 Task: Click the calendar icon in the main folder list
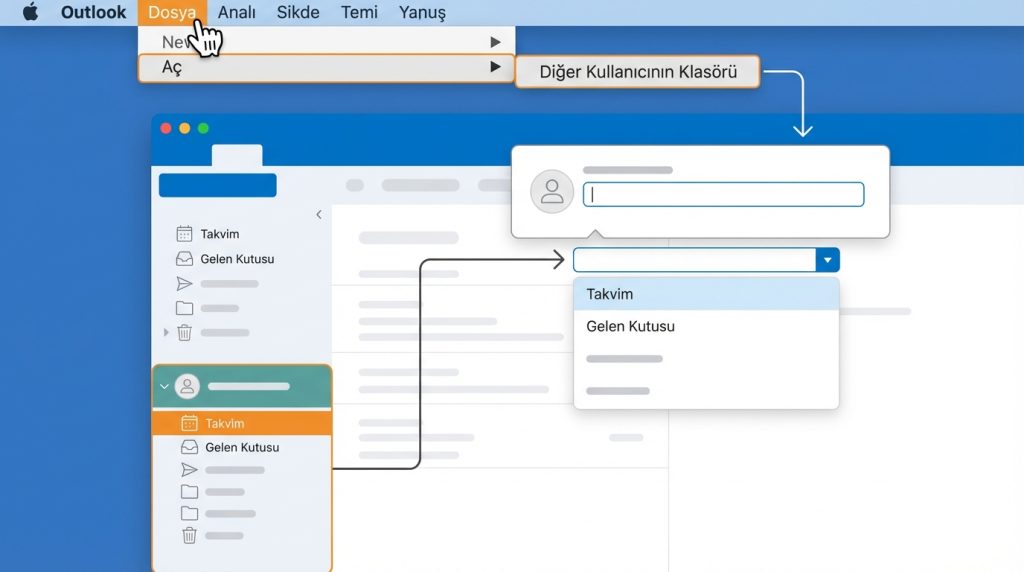tap(184, 234)
